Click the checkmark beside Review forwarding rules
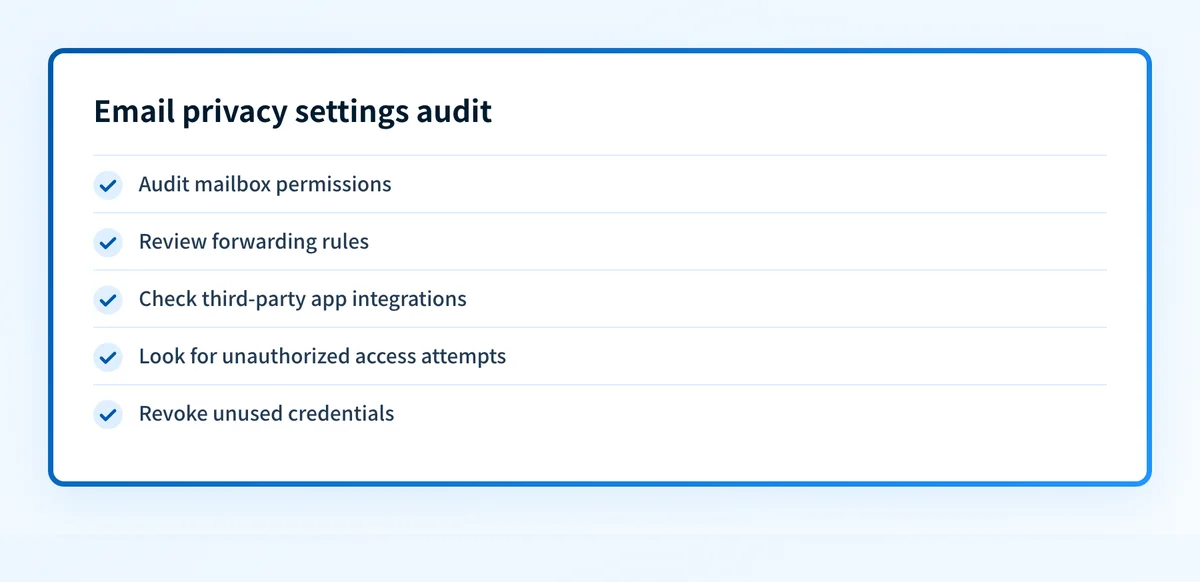 (x=108, y=242)
